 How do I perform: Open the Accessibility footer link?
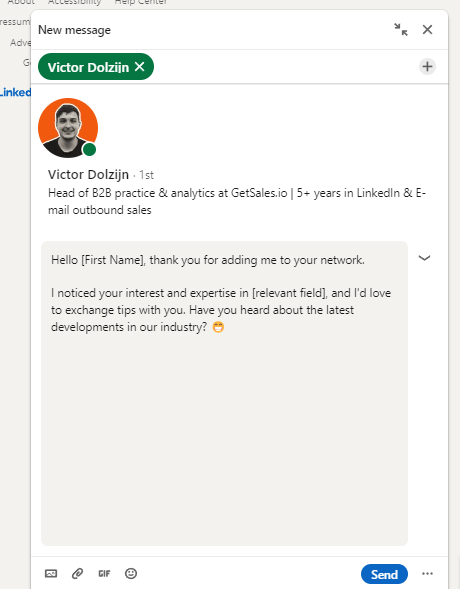(74, 2)
